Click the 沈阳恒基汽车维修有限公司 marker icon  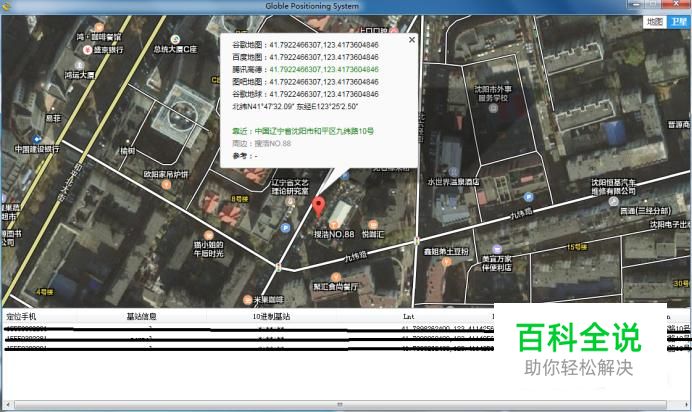point(613,202)
